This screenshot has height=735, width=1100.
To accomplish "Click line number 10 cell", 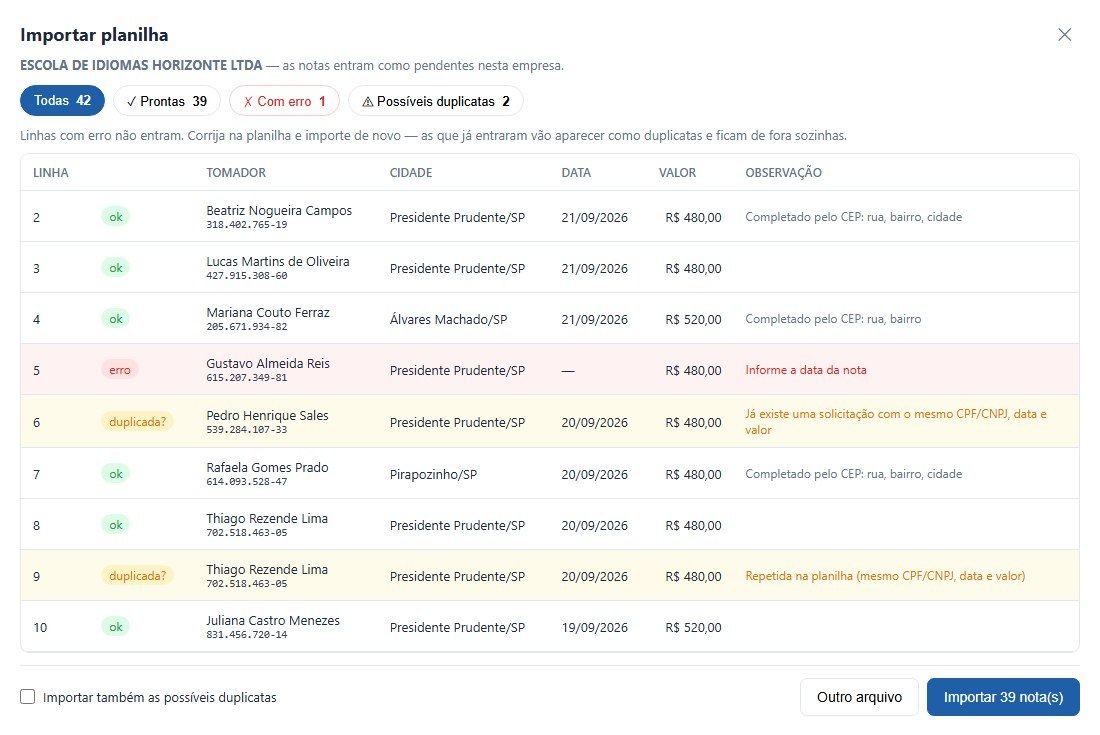I will (x=40, y=628).
